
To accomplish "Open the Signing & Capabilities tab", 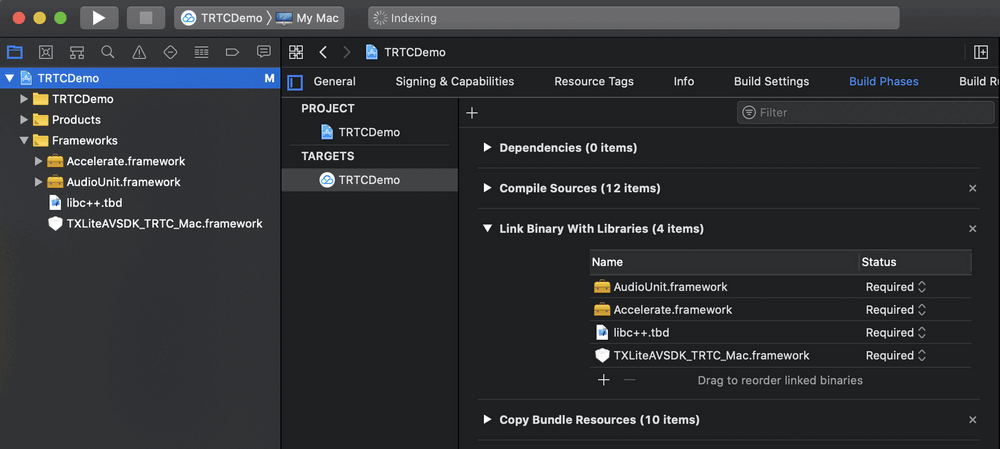I will pos(454,82).
